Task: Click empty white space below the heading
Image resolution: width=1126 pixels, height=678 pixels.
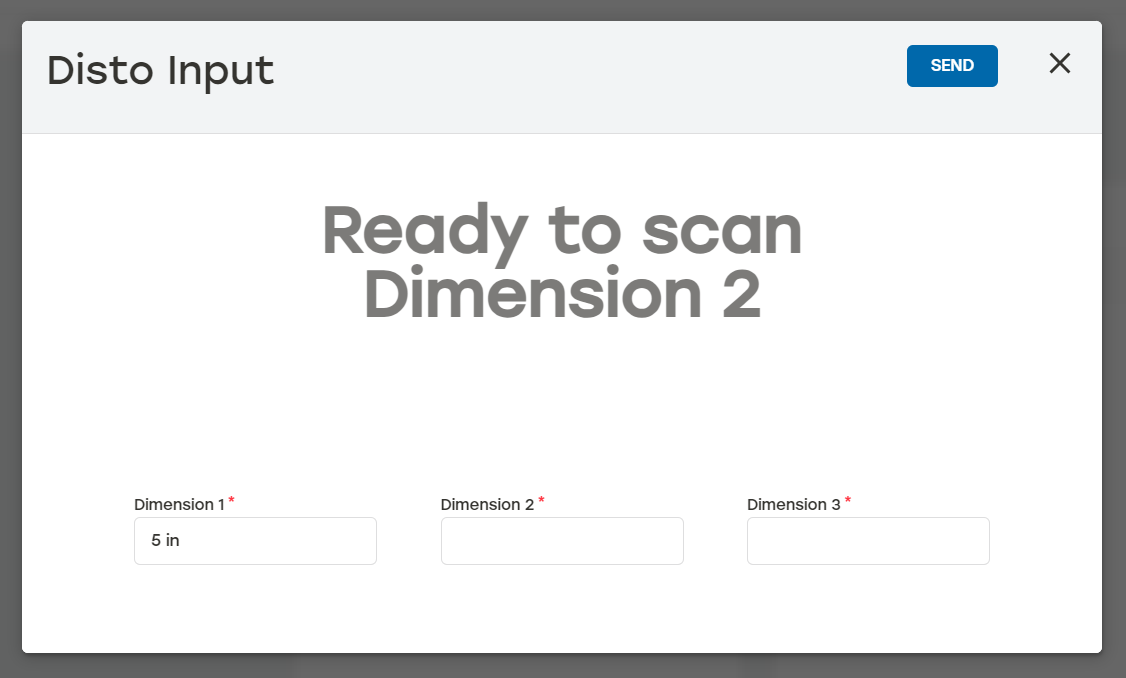Action: [x=562, y=400]
